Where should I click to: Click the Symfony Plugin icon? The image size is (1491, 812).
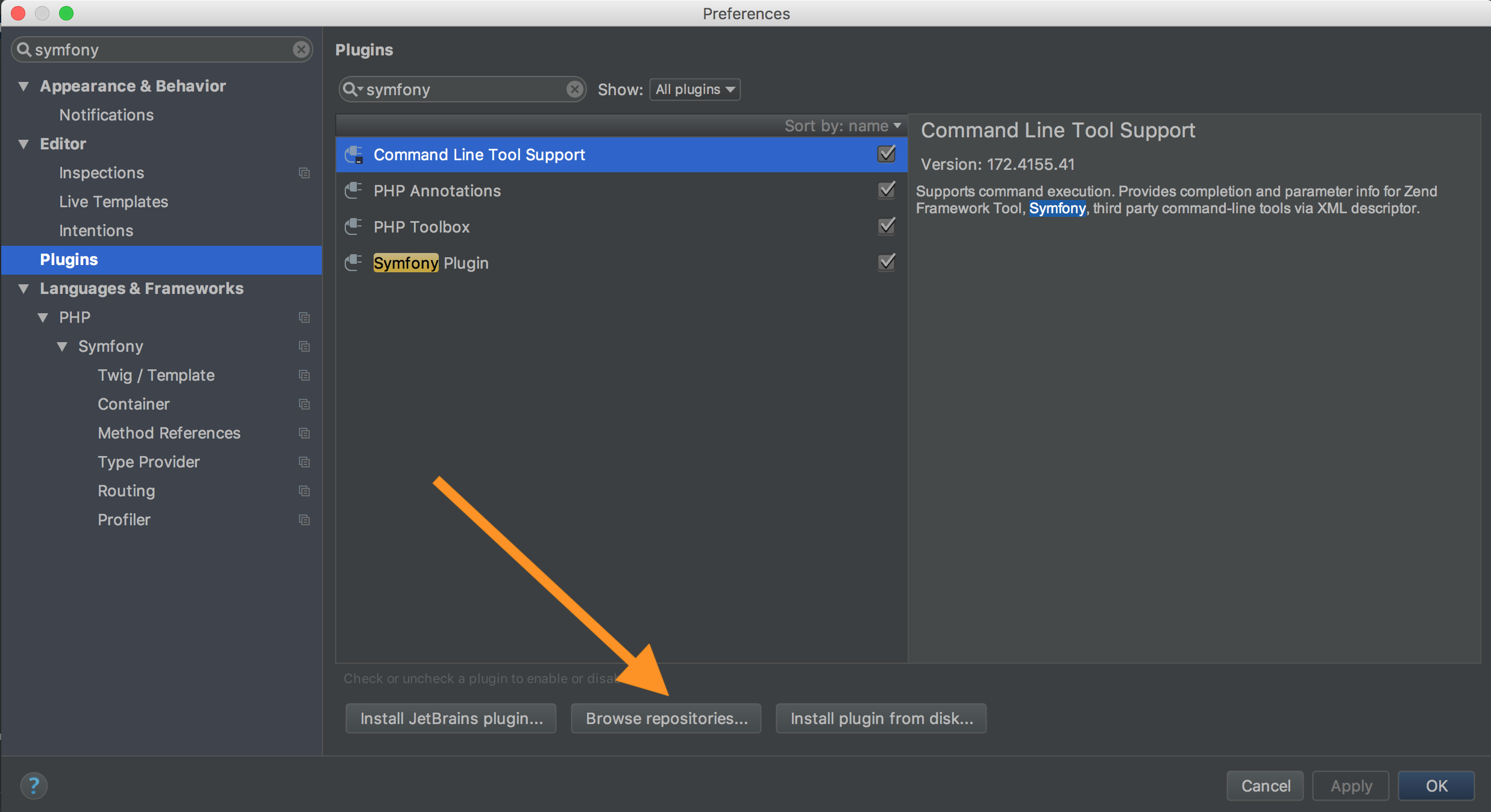(x=354, y=263)
